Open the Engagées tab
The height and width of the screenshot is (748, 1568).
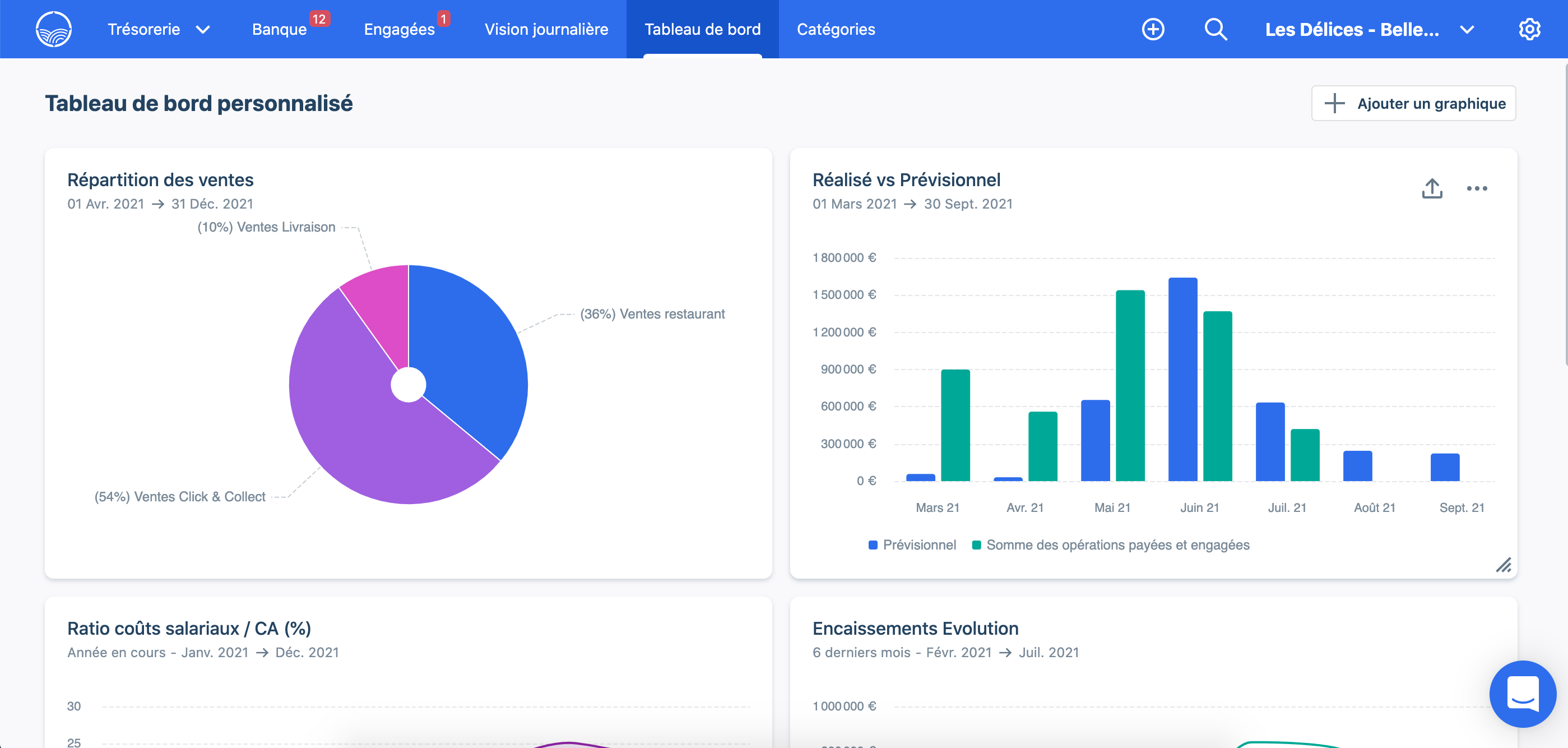tap(398, 29)
